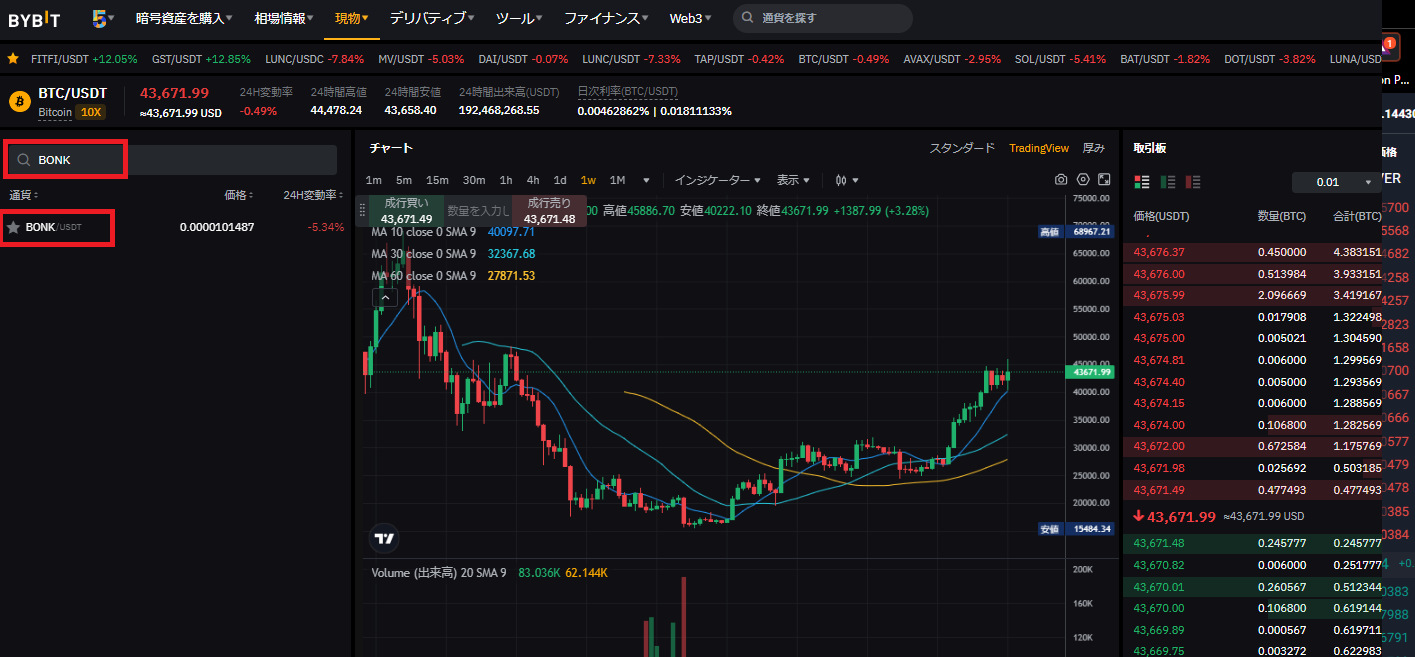Click the 43671.99 current price marker on chart axis

click(1090, 372)
